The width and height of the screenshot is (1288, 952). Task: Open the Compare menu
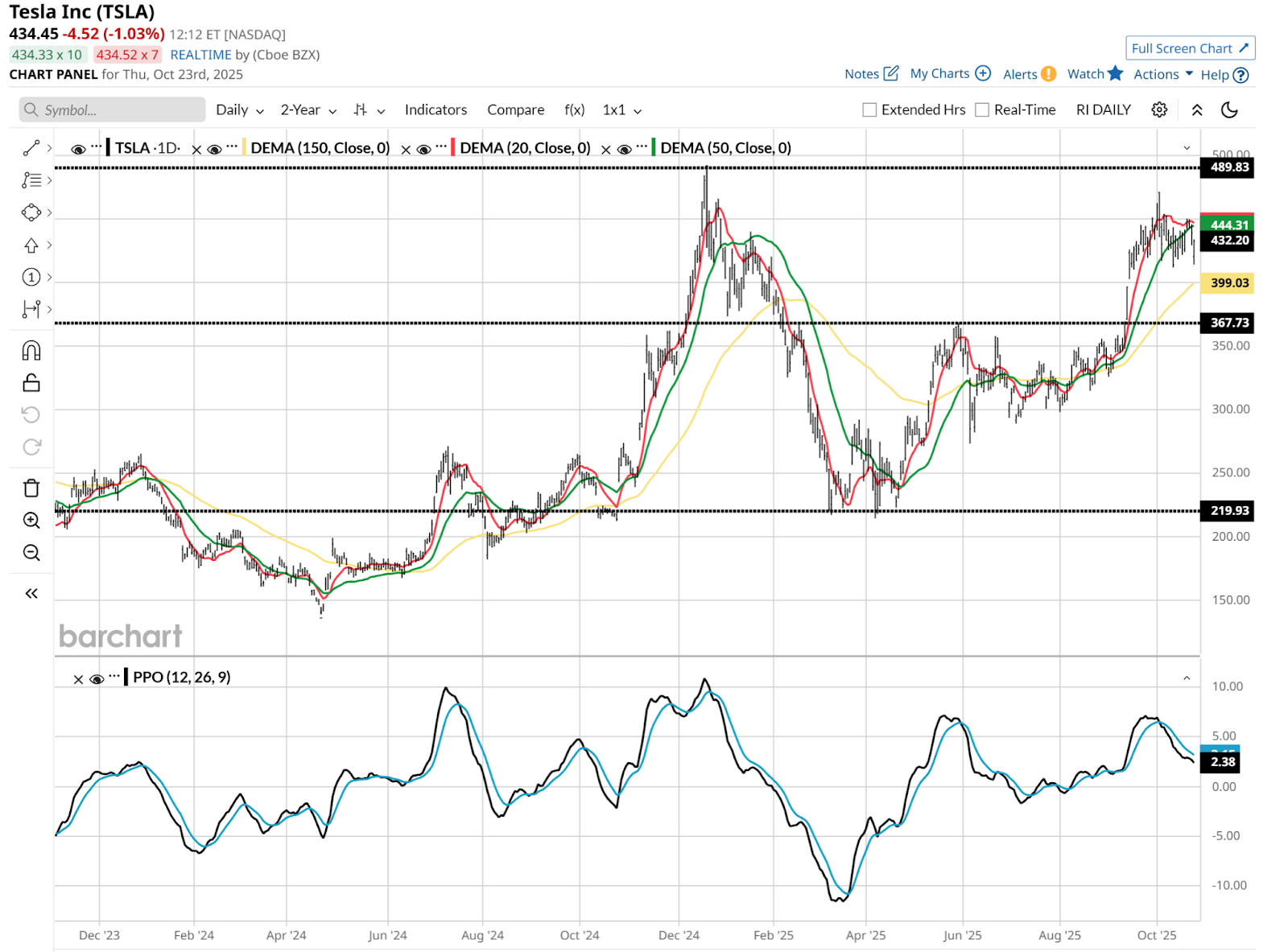pos(515,110)
